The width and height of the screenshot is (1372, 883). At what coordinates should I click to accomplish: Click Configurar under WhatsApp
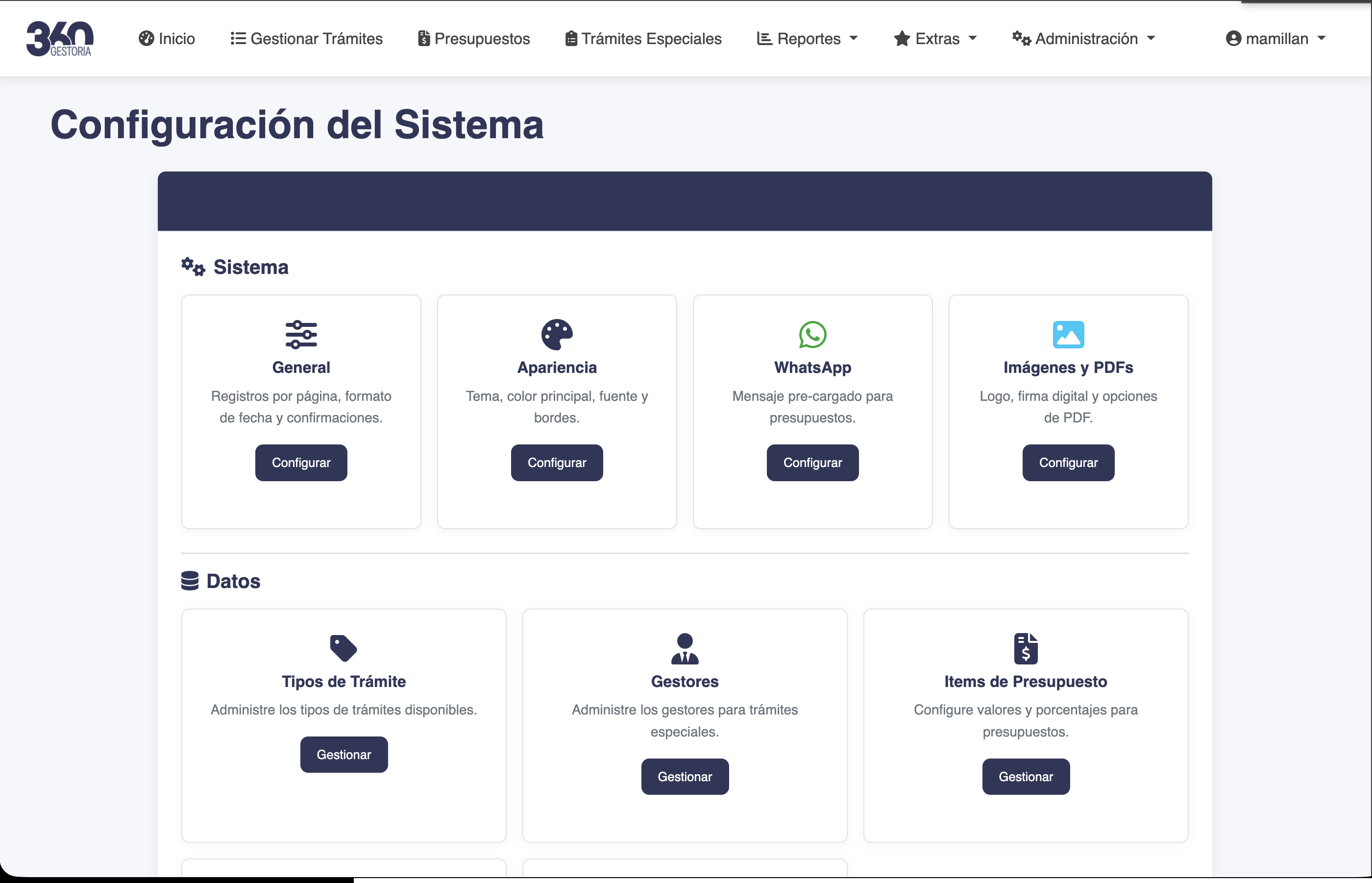(812, 463)
